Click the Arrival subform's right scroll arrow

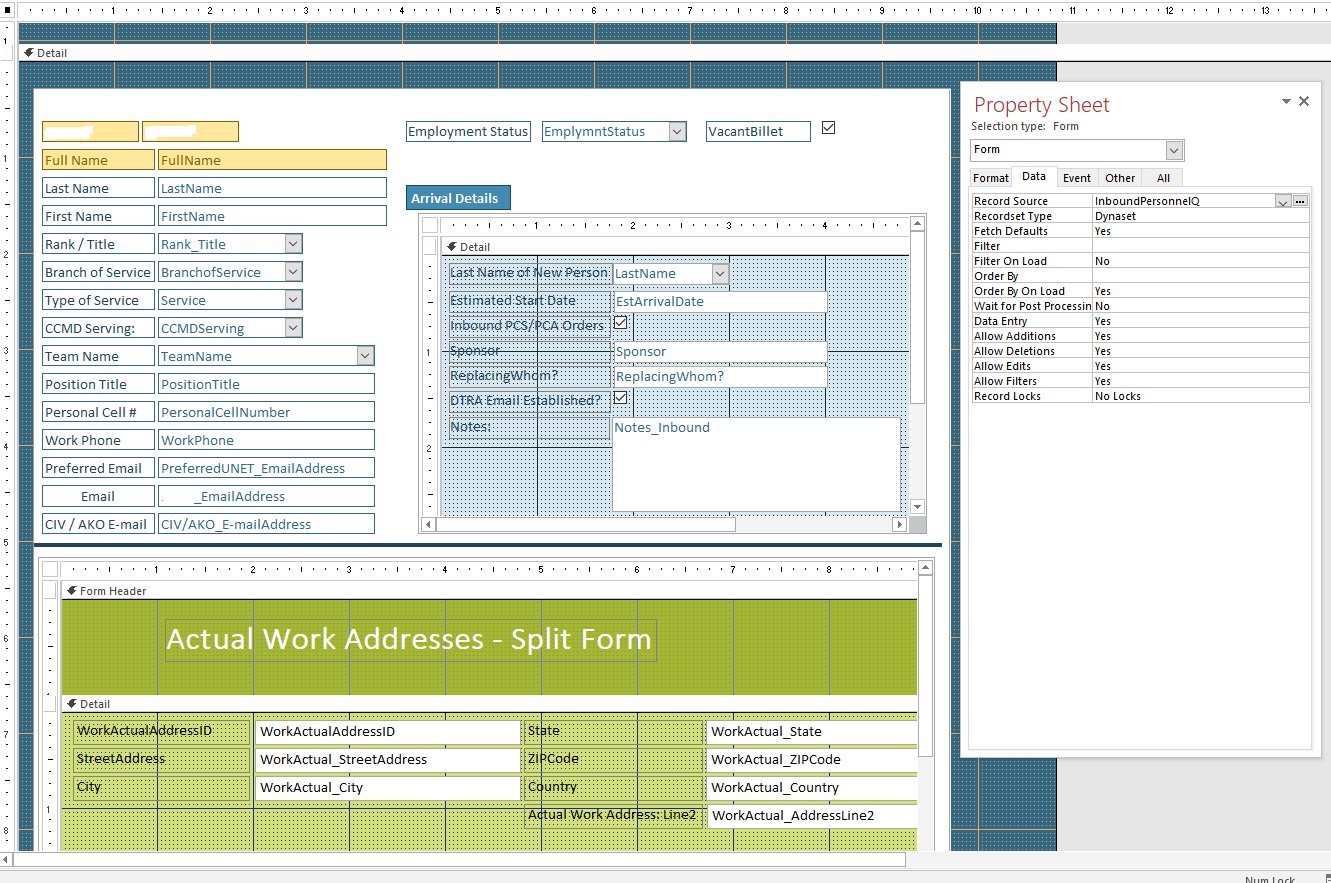pyautogui.click(x=899, y=524)
